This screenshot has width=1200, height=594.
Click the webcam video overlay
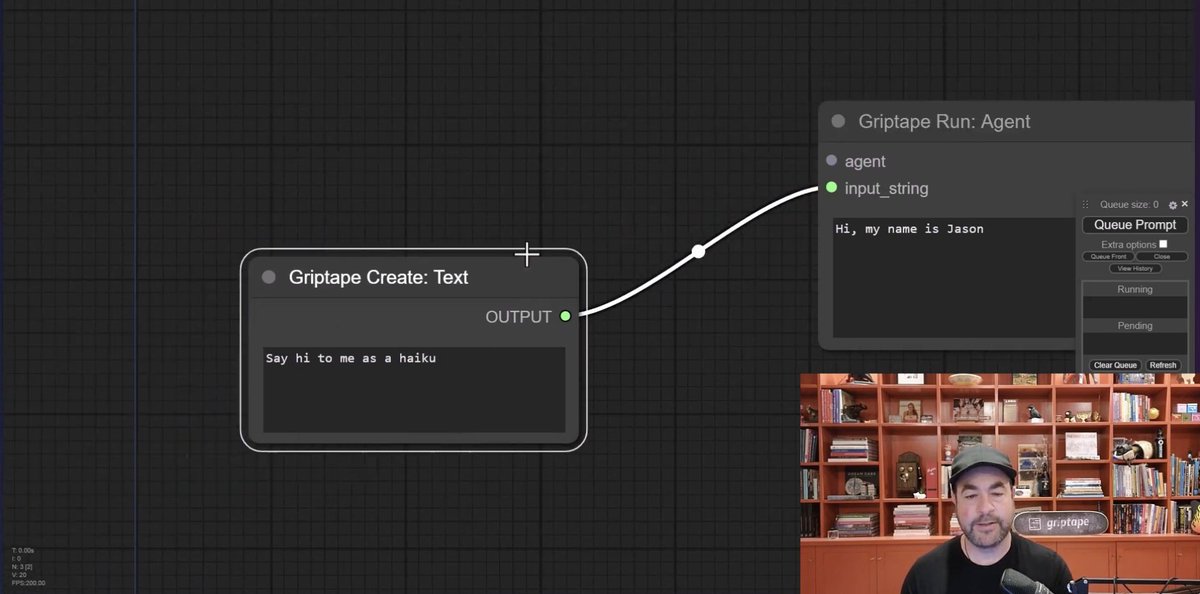1000,484
